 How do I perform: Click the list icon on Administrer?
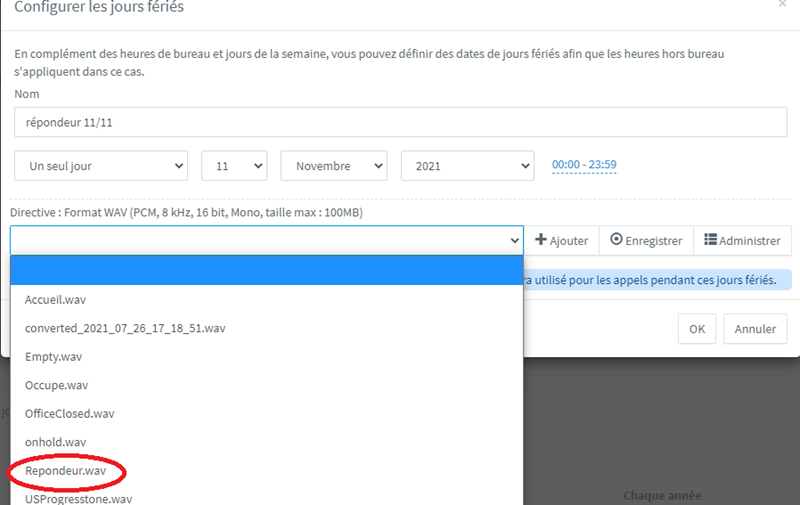click(710, 240)
